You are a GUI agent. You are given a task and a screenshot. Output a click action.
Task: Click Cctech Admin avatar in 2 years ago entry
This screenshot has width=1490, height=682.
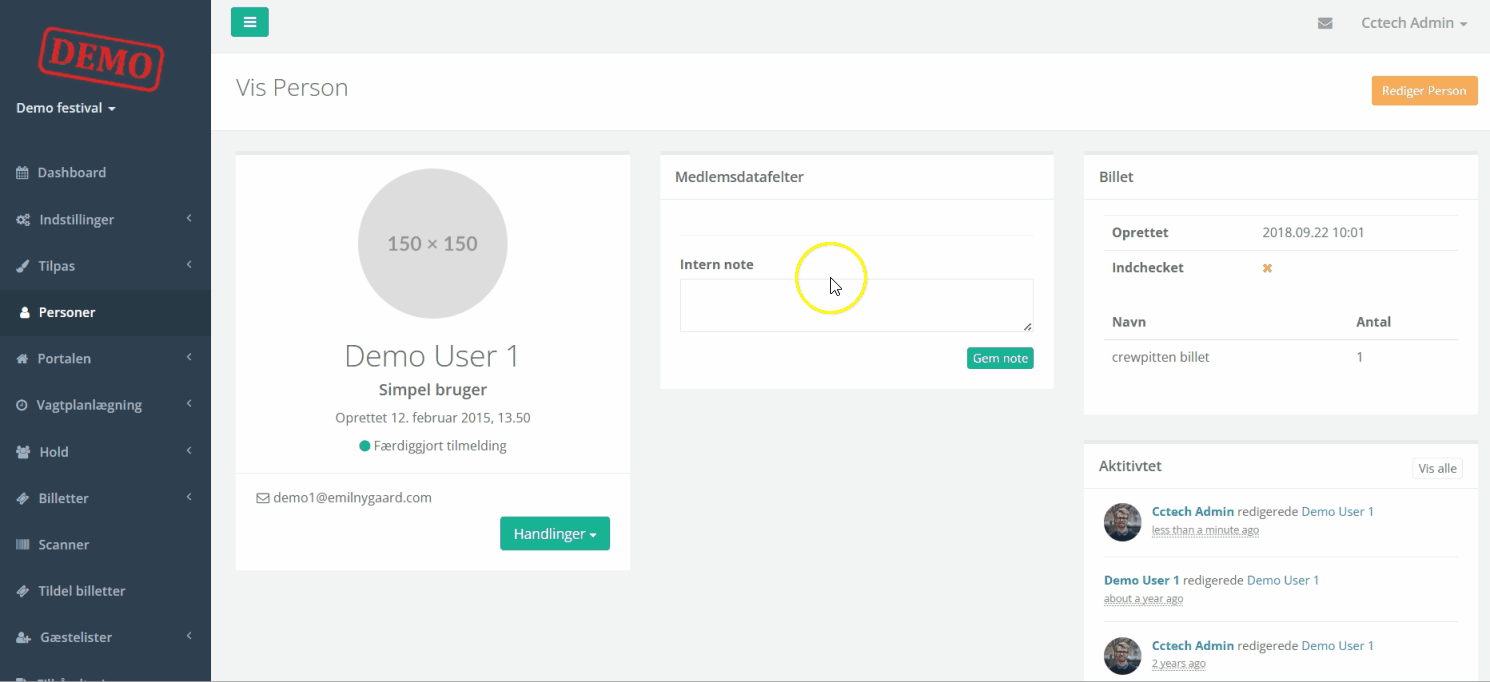1123,656
